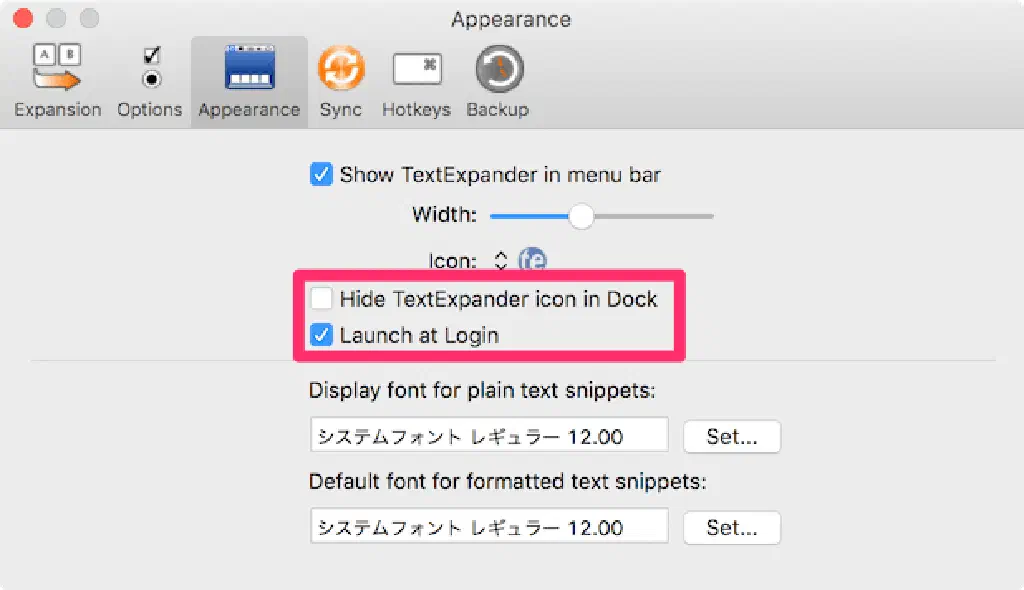
Task: Click Set… for formatted text snippets font
Action: coord(731,527)
